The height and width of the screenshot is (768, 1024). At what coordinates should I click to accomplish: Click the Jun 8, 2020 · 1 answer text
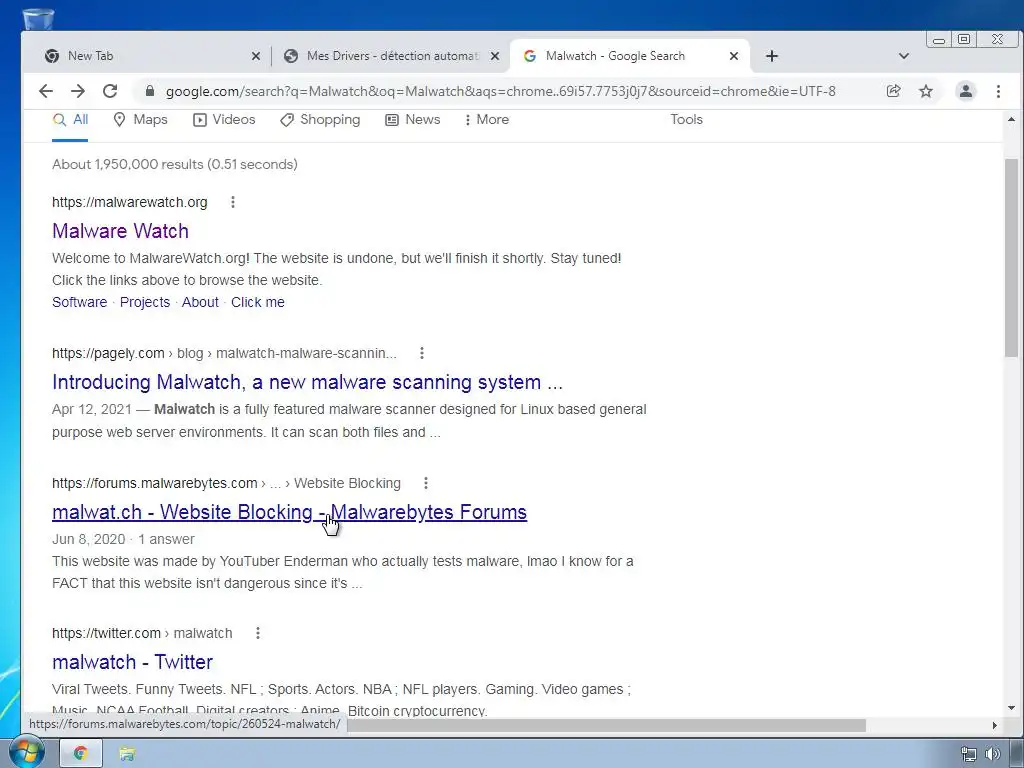[123, 539]
